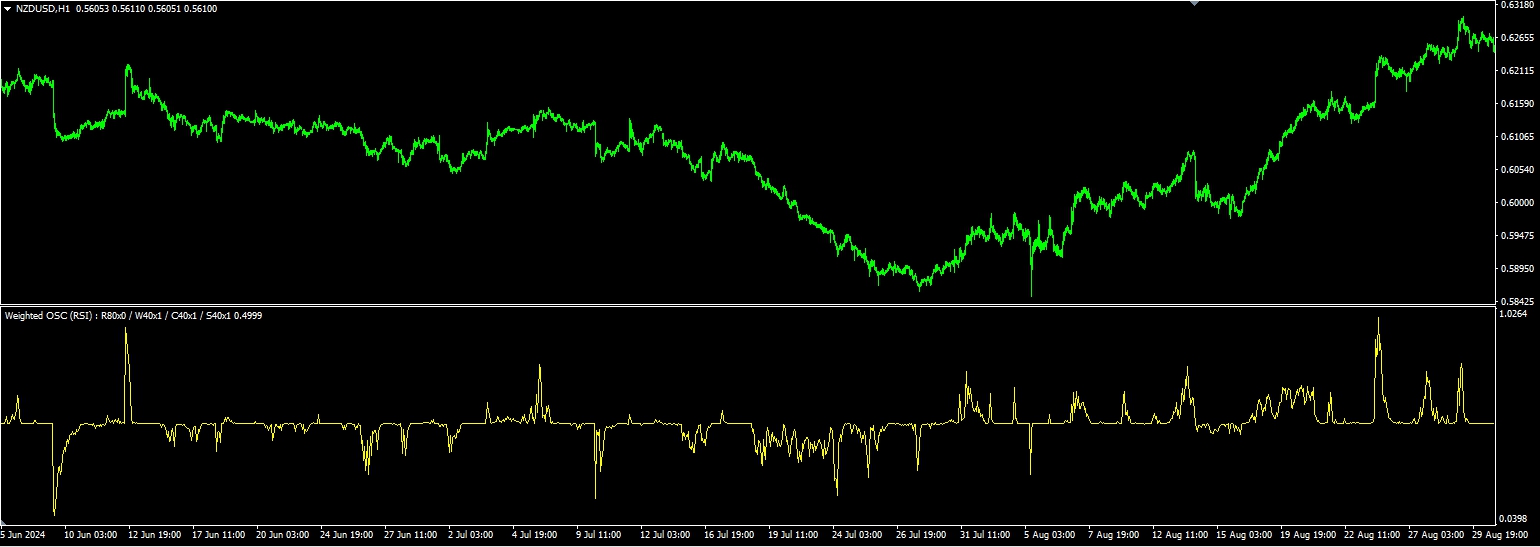The width and height of the screenshot is (1540, 547).
Task: Click the 0.58950 price axis label
Action: (1518, 269)
